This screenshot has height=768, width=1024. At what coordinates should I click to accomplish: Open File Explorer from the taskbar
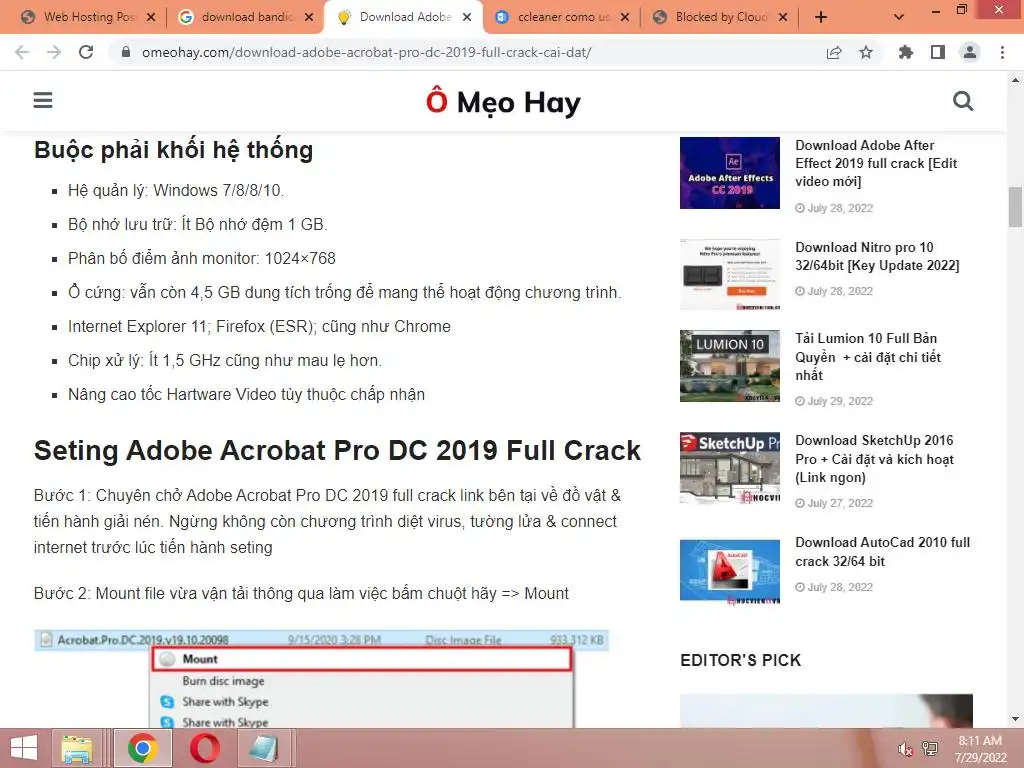pos(77,748)
